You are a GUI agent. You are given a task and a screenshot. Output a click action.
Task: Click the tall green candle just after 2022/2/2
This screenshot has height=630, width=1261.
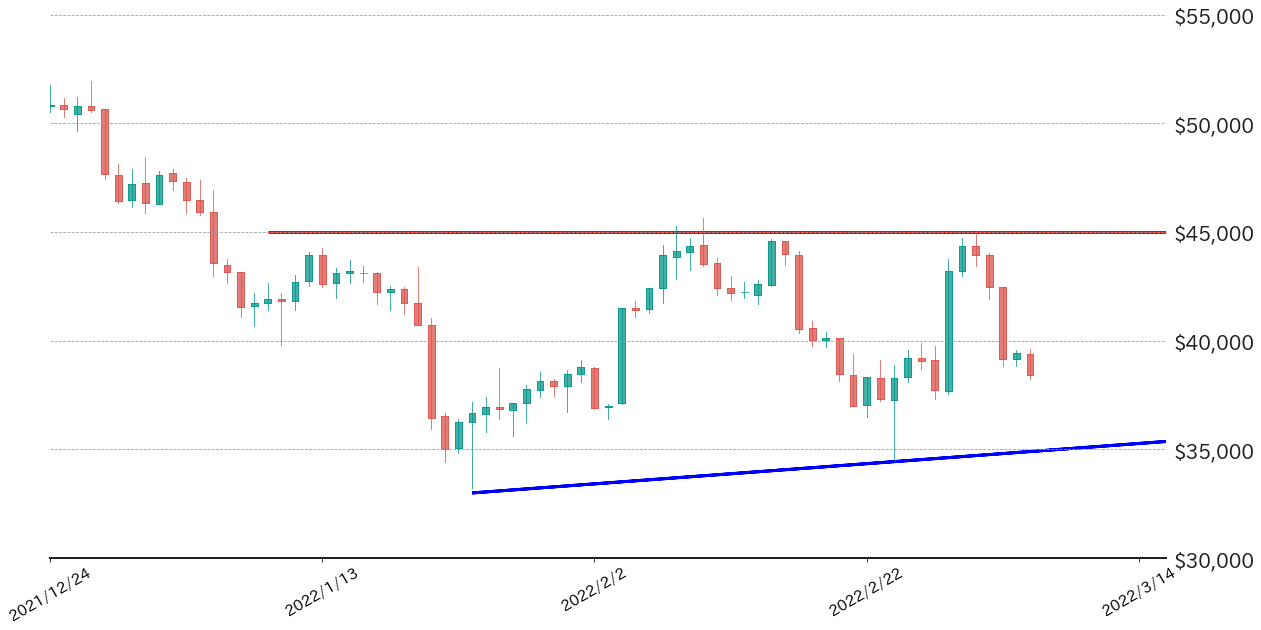[622, 355]
